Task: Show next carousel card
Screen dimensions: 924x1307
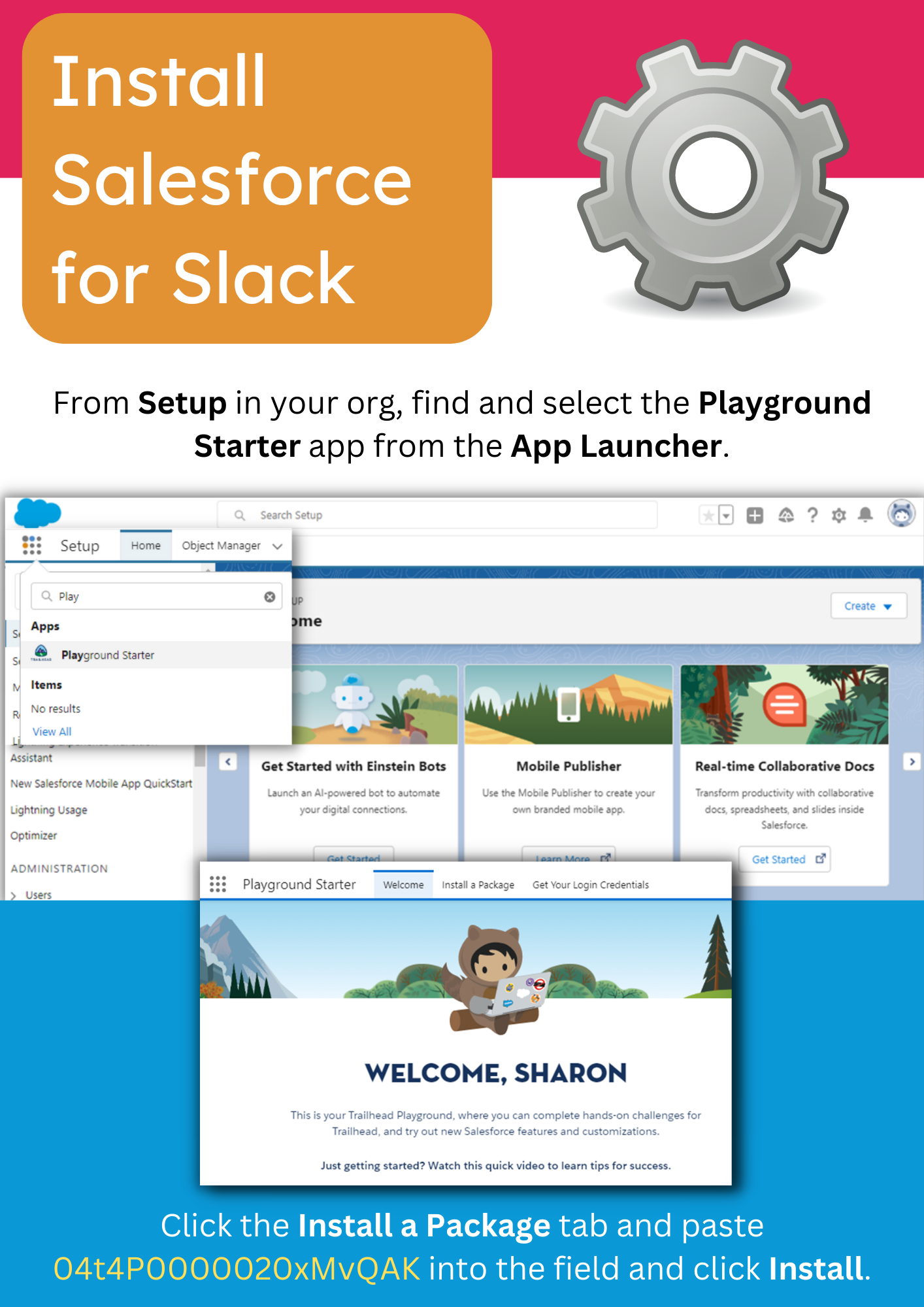Action: (x=912, y=761)
